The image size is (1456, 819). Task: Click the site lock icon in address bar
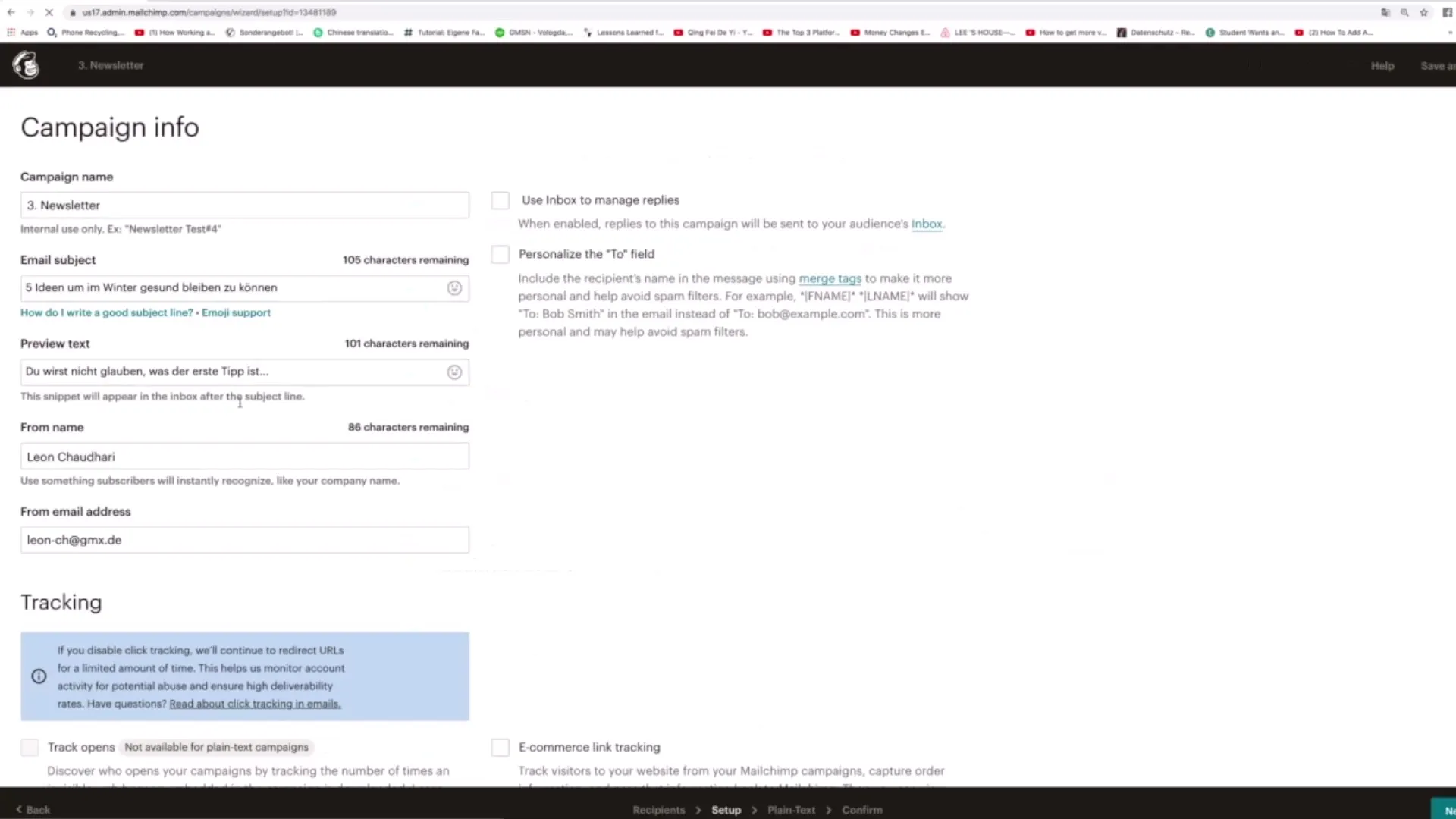pos(73,12)
